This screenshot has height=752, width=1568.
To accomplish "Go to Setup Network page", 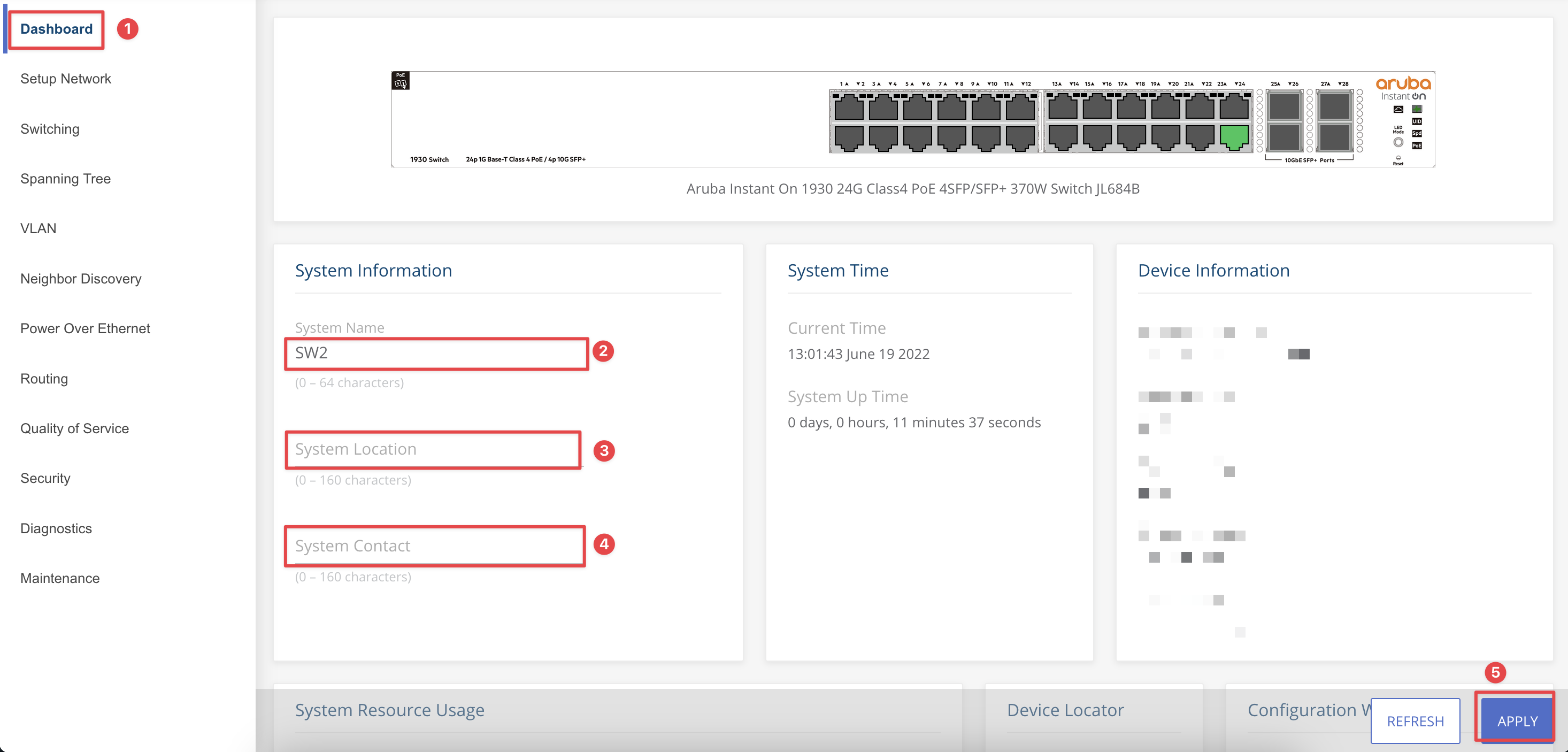I will pos(66,79).
